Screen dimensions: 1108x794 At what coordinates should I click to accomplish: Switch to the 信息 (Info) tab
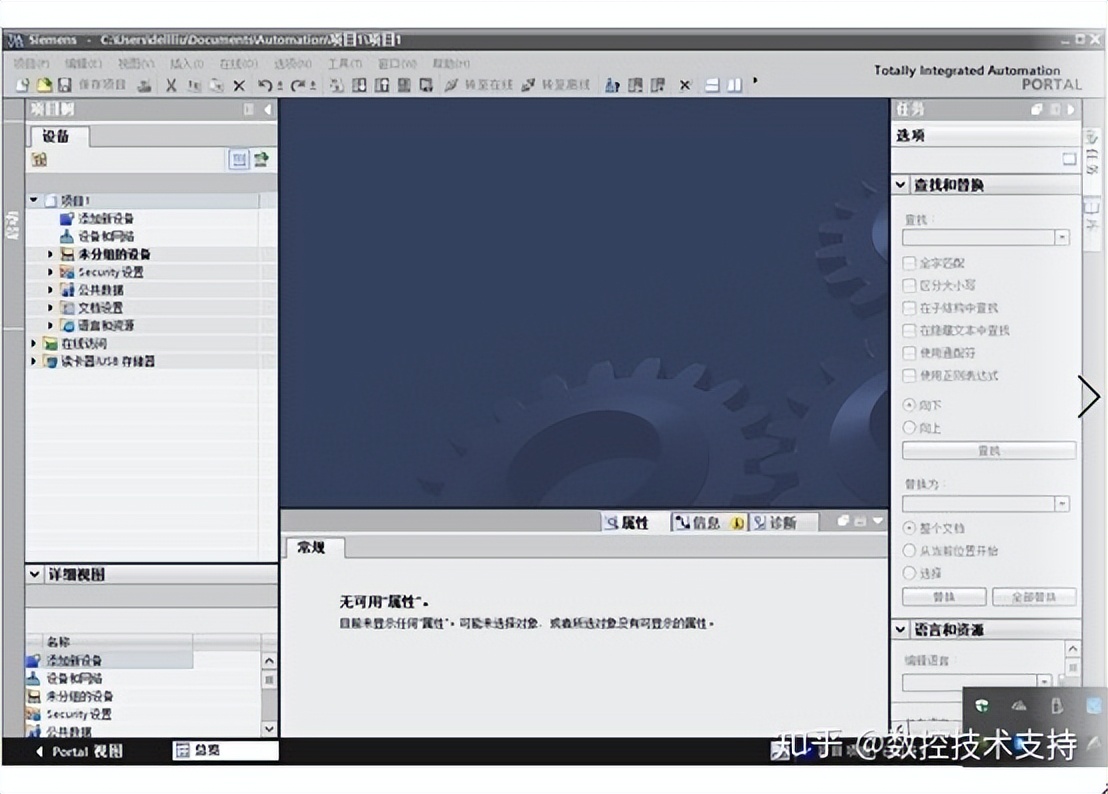[x=698, y=522]
